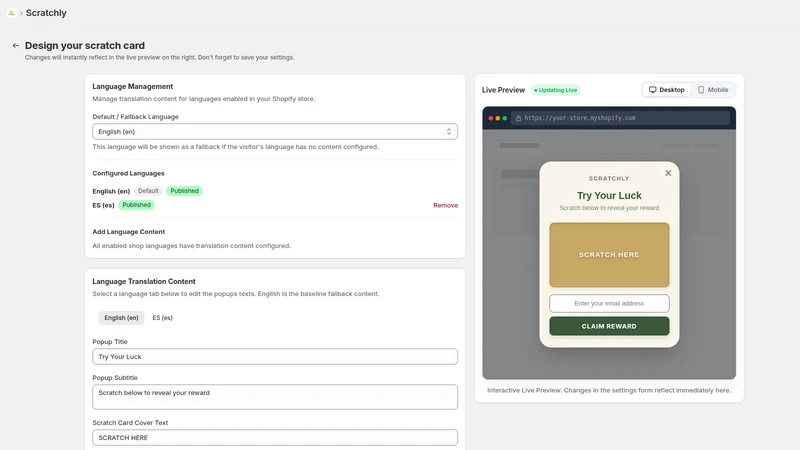Remove the ES (es) language
Viewport: 800px width, 450px height.
pyautogui.click(x=445, y=205)
